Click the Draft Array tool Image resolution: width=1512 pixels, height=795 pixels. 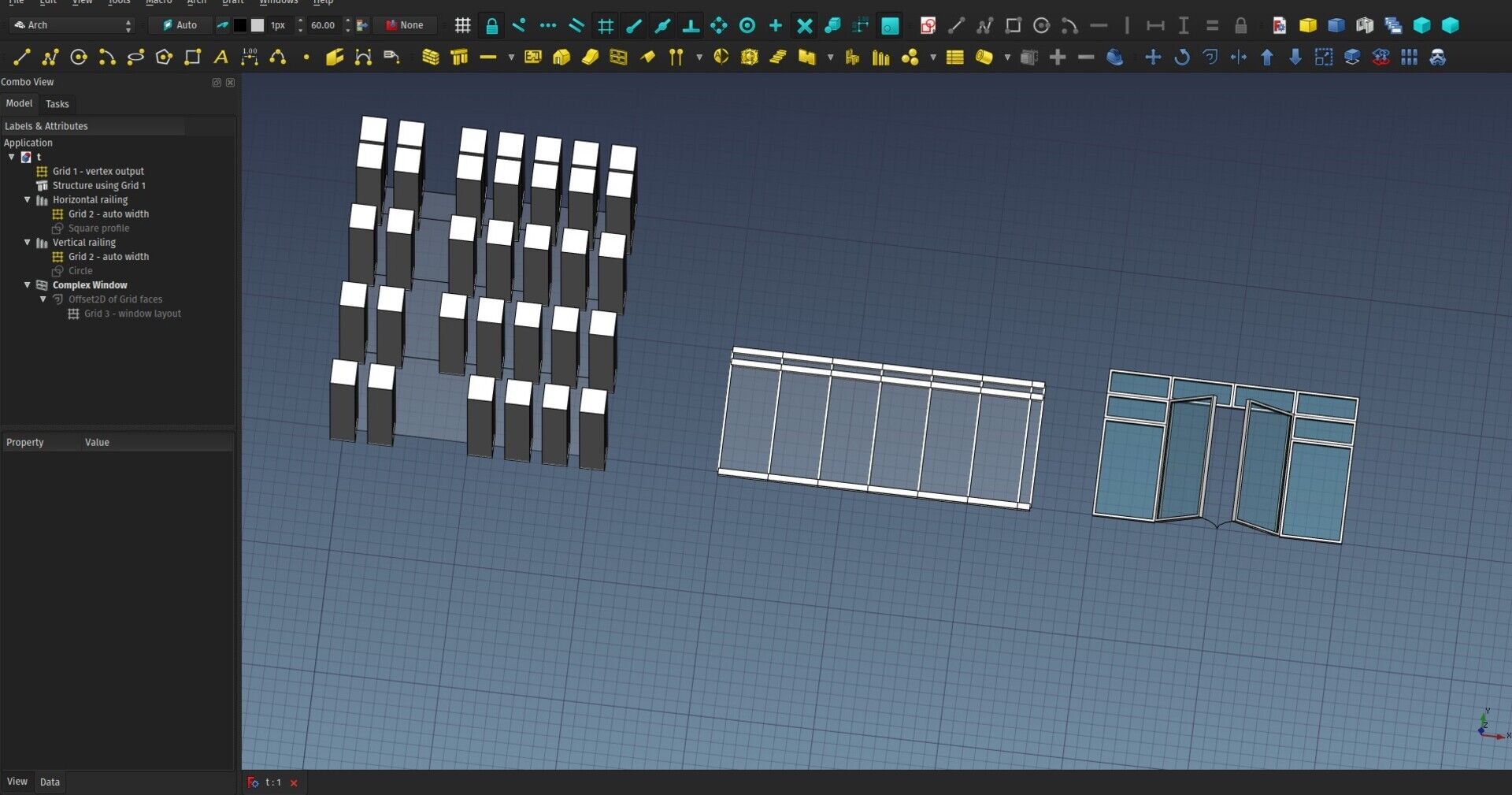point(1410,57)
